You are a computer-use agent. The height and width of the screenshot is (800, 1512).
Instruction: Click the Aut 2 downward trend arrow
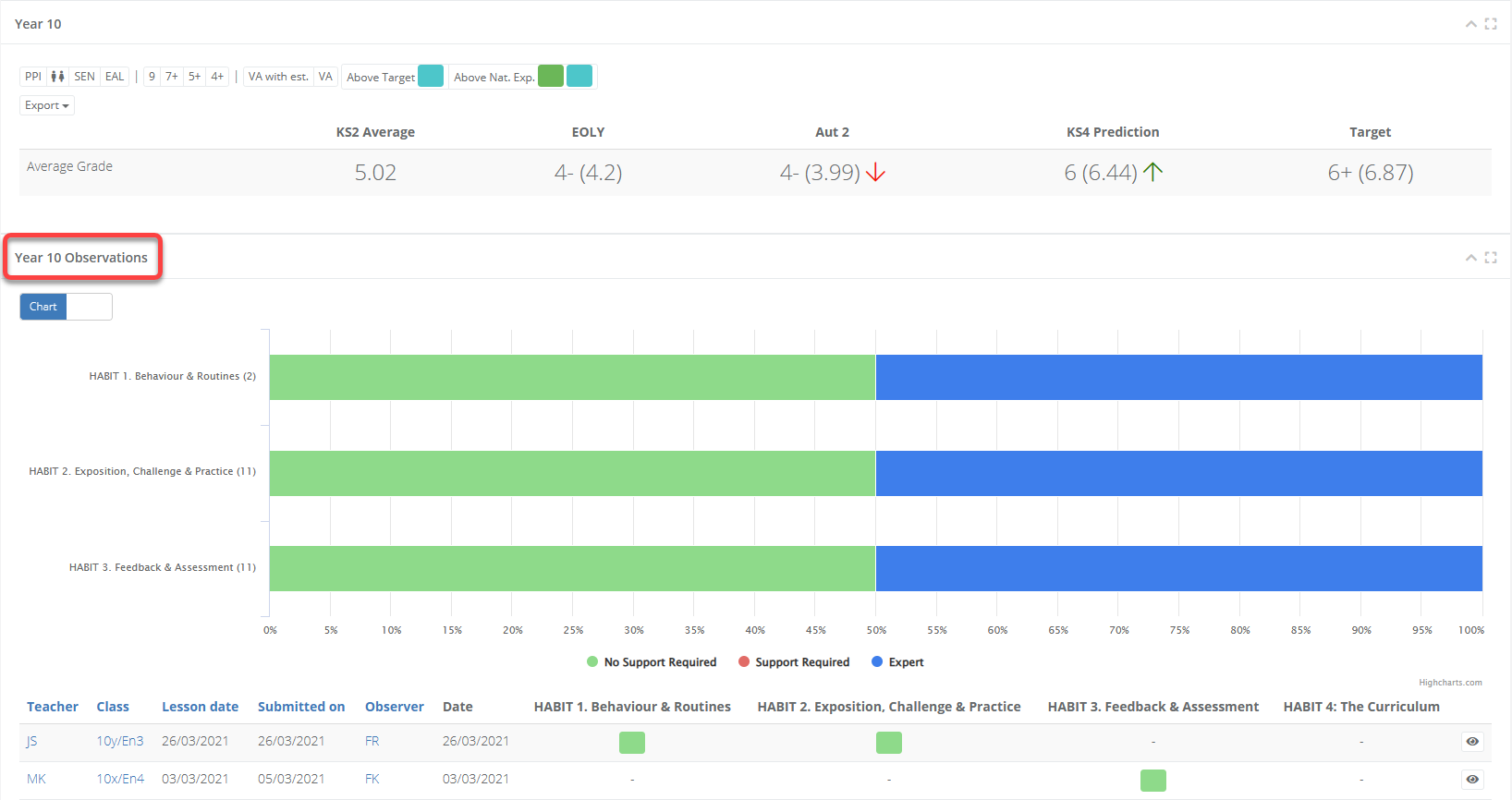pyautogui.click(x=876, y=173)
